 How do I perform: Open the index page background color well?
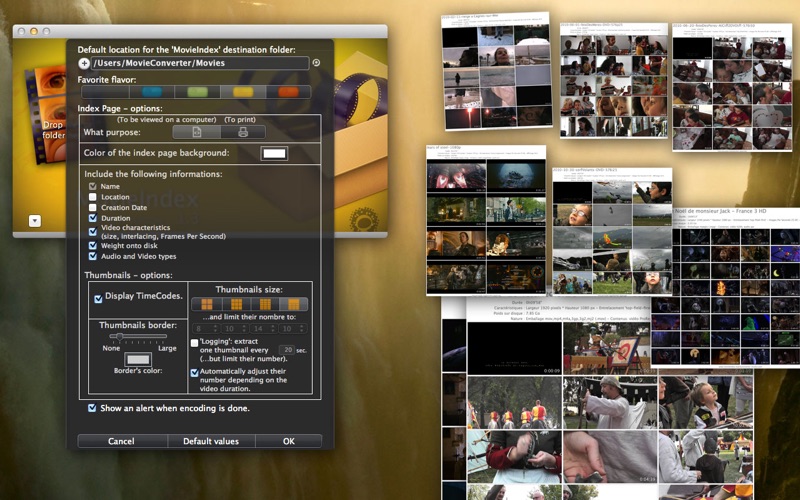pyautogui.click(x=274, y=153)
